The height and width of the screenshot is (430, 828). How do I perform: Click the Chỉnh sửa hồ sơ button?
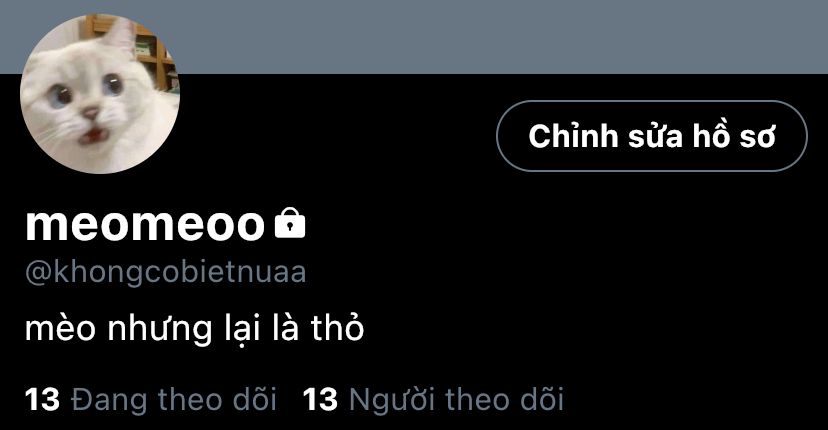(x=652, y=136)
